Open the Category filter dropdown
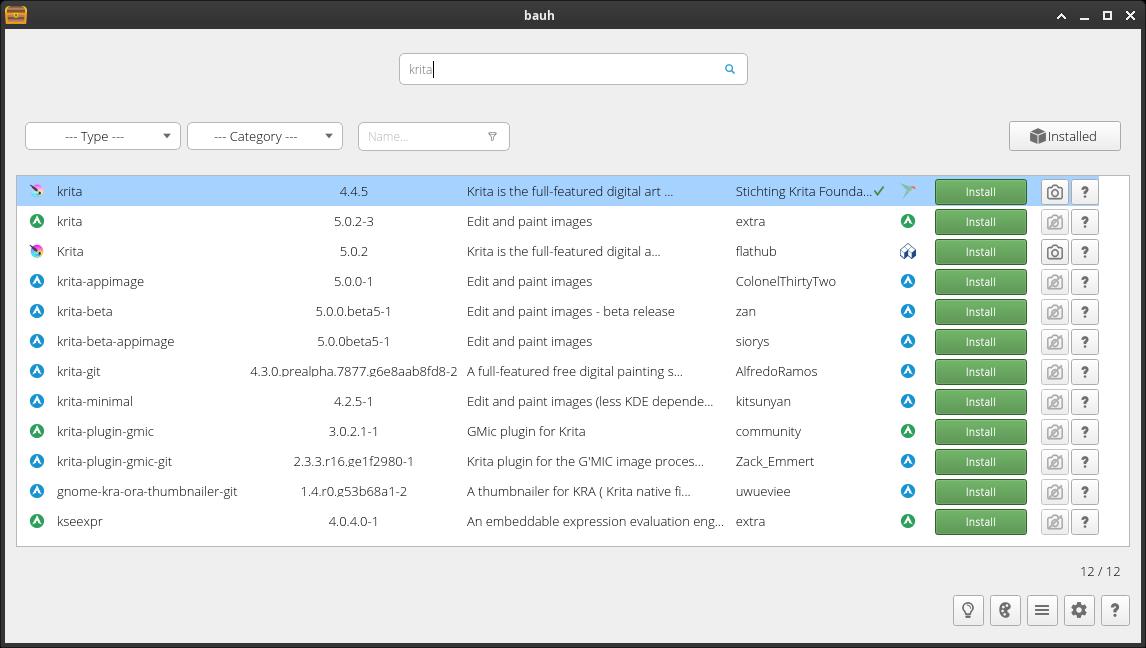1146x648 pixels. point(265,136)
